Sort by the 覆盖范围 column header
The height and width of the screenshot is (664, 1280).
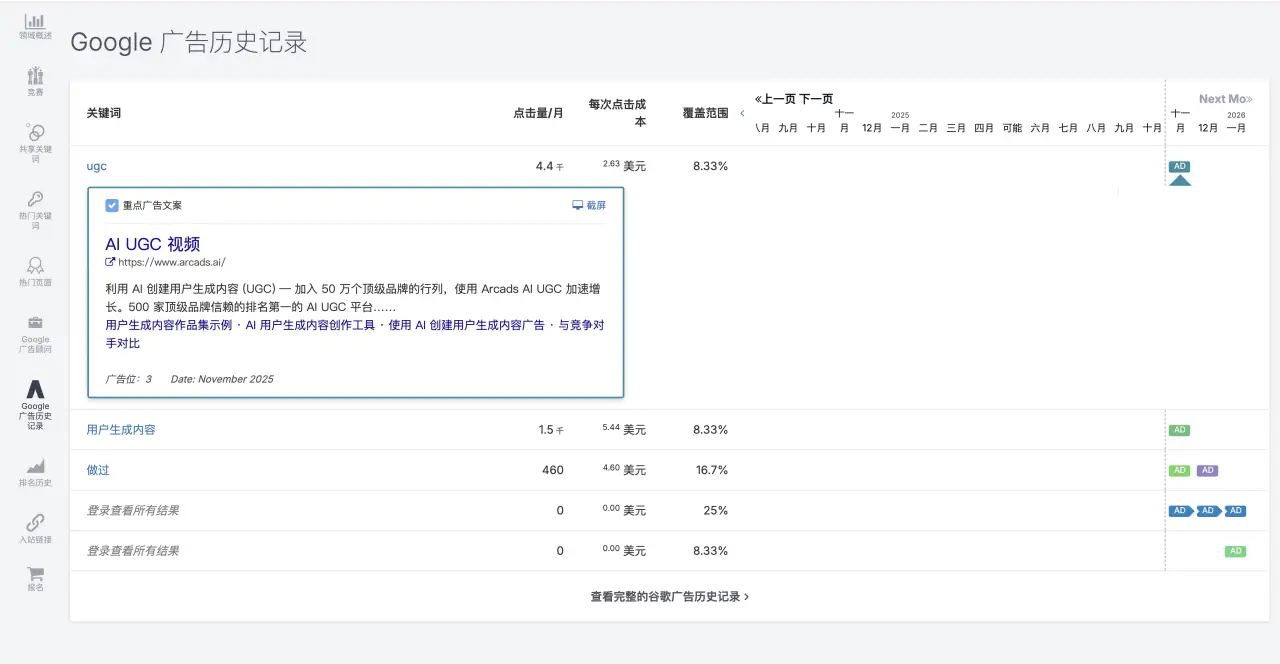pos(705,113)
